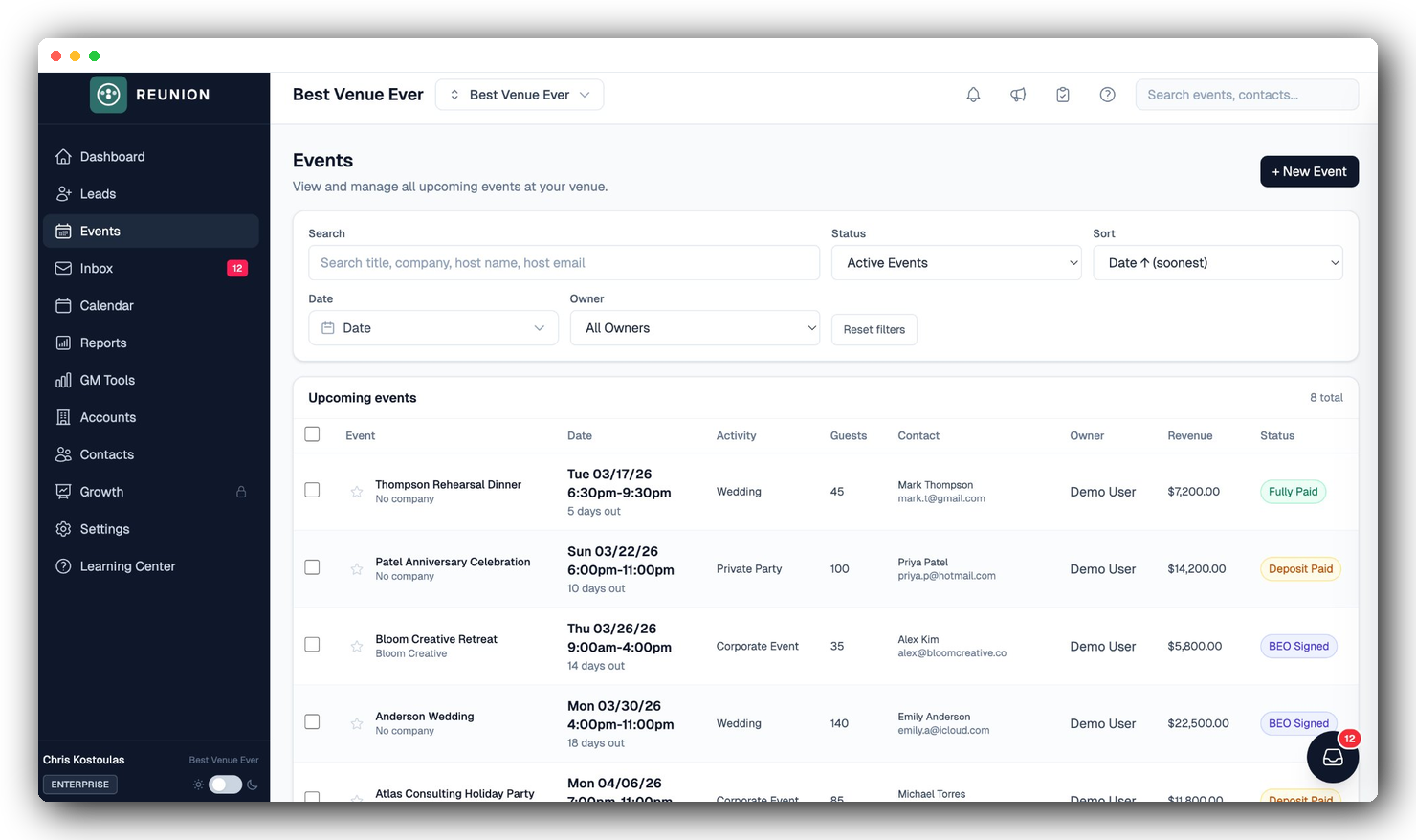1416x840 pixels.
Task: Click the Reunion logo in the sidebar
Action: [x=107, y=94]
